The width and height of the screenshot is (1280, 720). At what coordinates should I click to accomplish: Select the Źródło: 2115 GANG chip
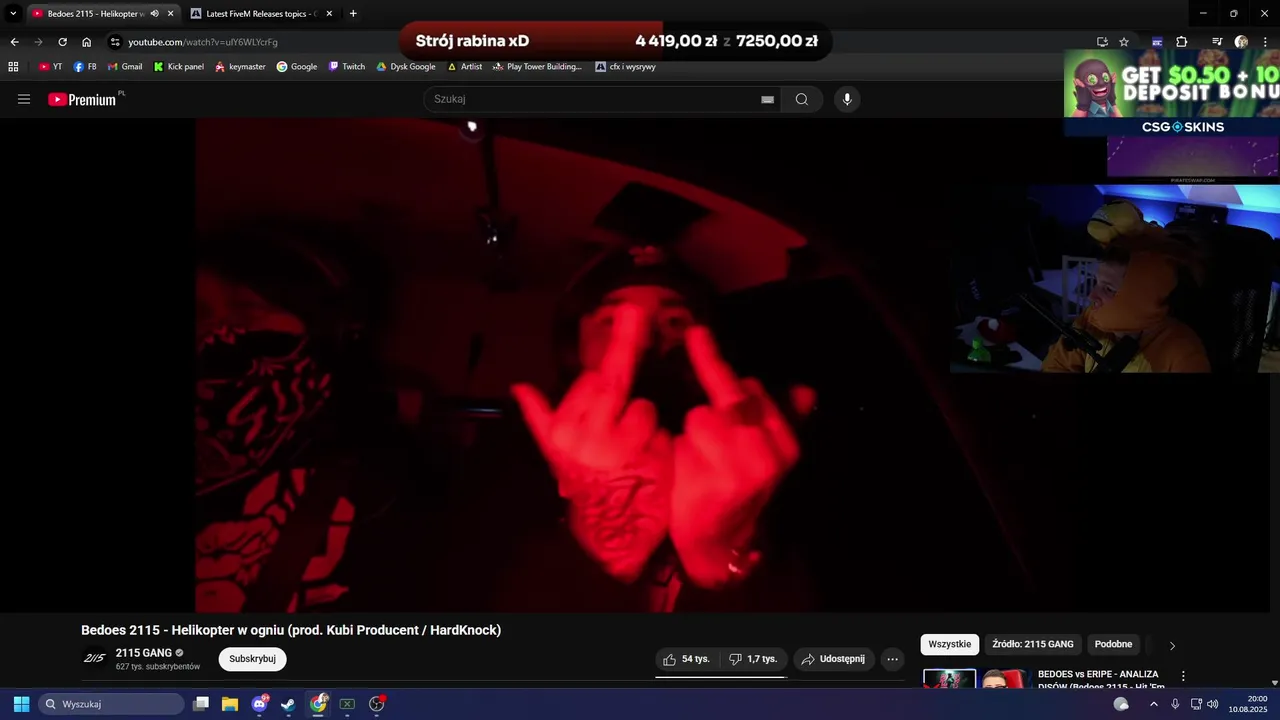1033,644
